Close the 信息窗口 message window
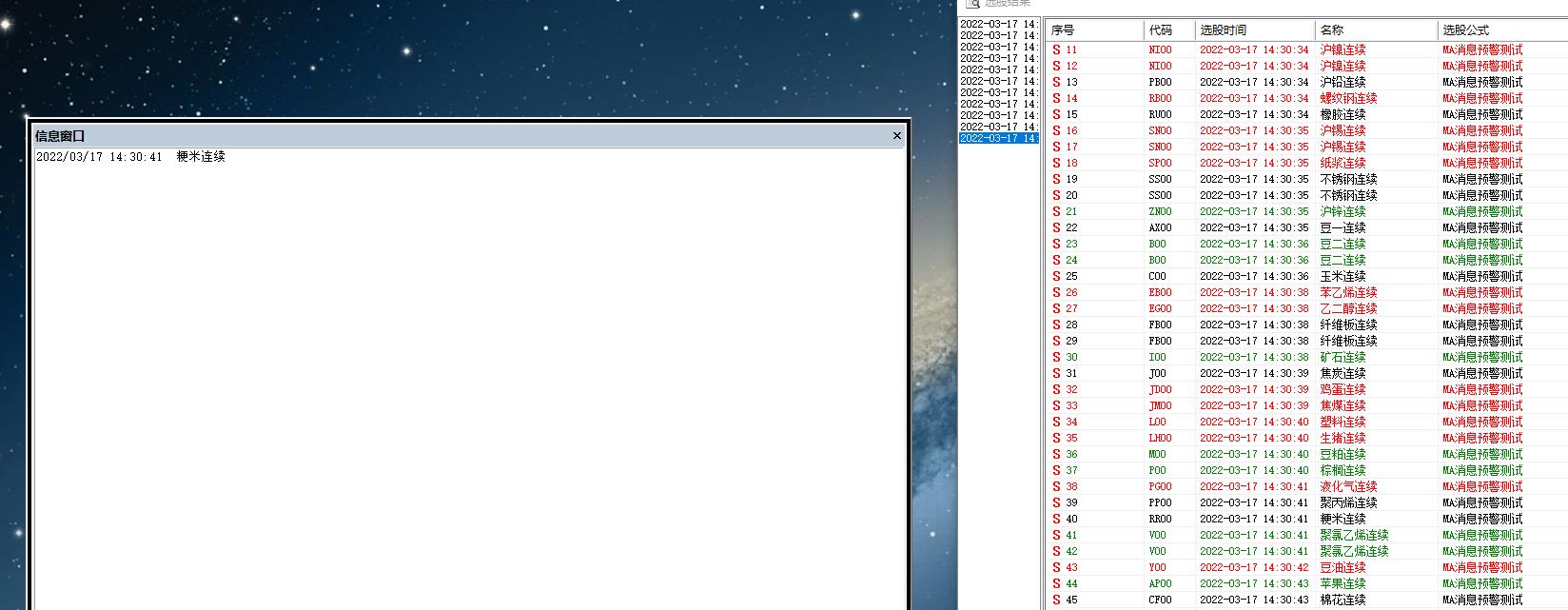The height and width of the screenshot is (610, 1568). 896,136
